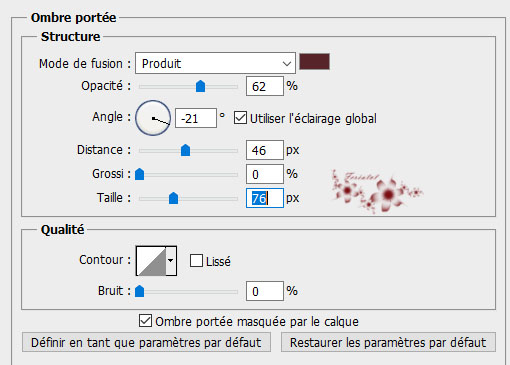This screenshot has width=510, height=365.
Task: Click the angle dial control
Action: [153, 118]
